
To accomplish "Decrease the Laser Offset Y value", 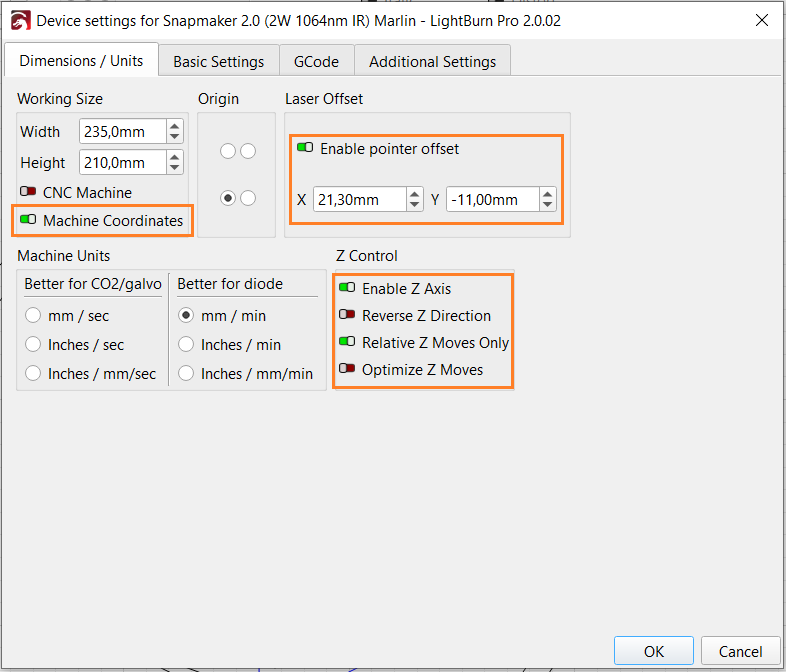I will (x=547, y=205).
